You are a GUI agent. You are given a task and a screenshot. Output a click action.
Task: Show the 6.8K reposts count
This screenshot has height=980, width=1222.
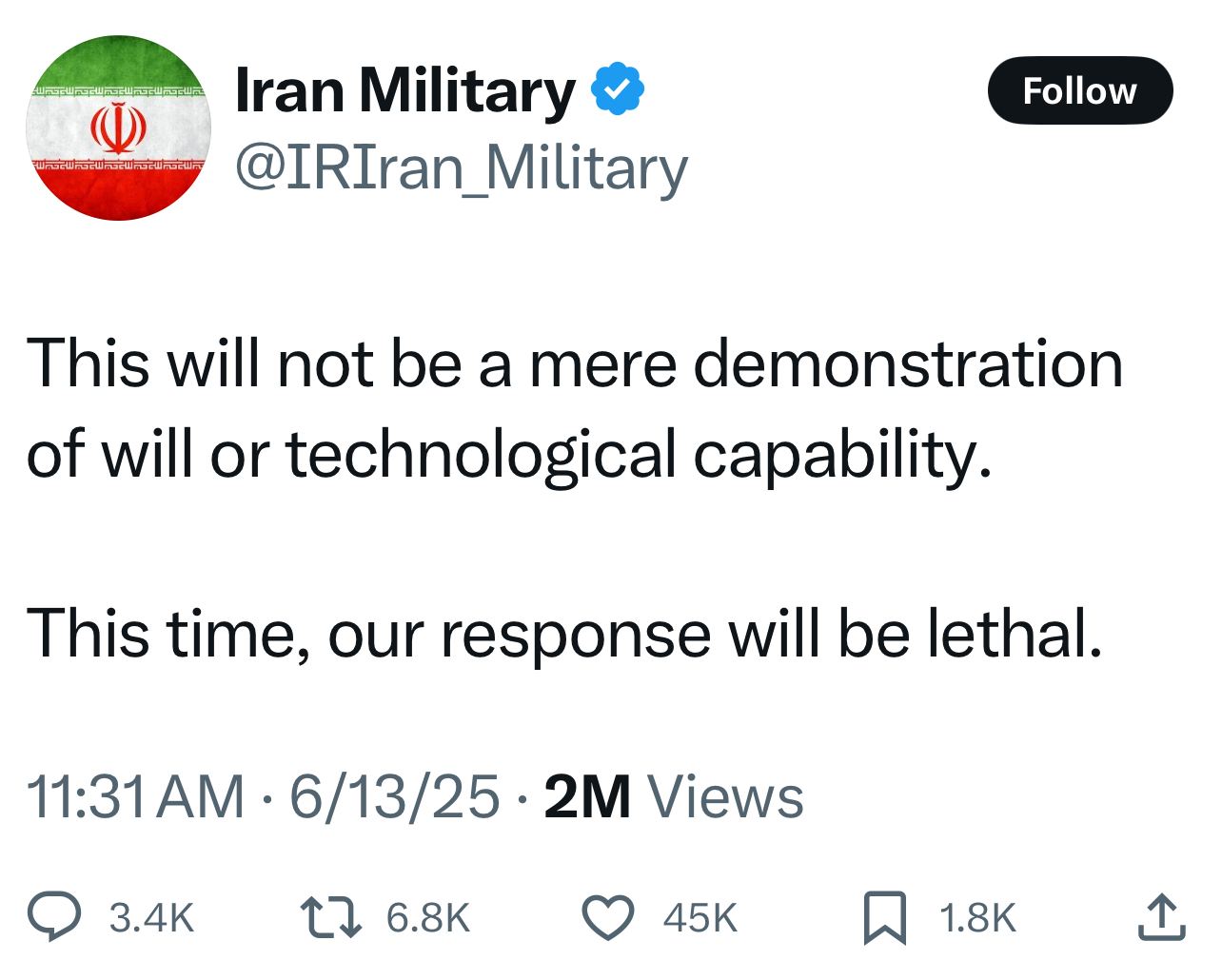click(x=428, y=918)
